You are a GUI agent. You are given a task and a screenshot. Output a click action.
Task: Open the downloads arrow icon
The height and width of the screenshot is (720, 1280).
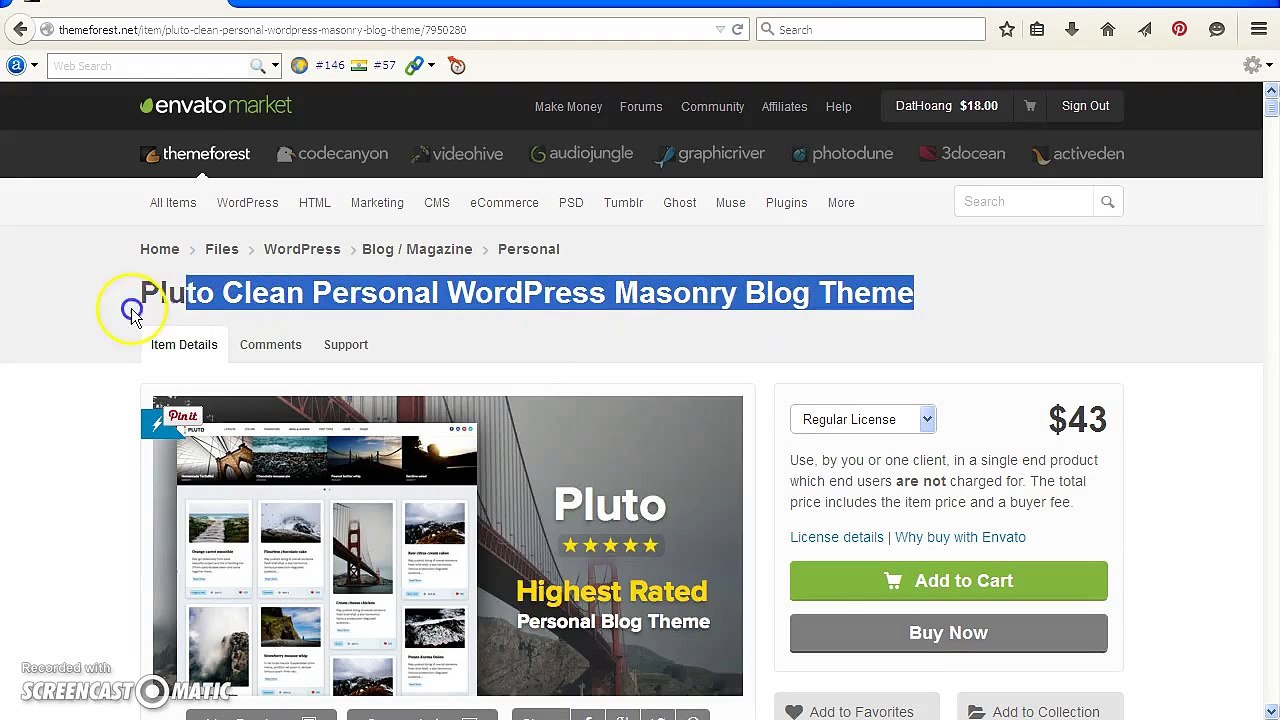[1072, 30]
